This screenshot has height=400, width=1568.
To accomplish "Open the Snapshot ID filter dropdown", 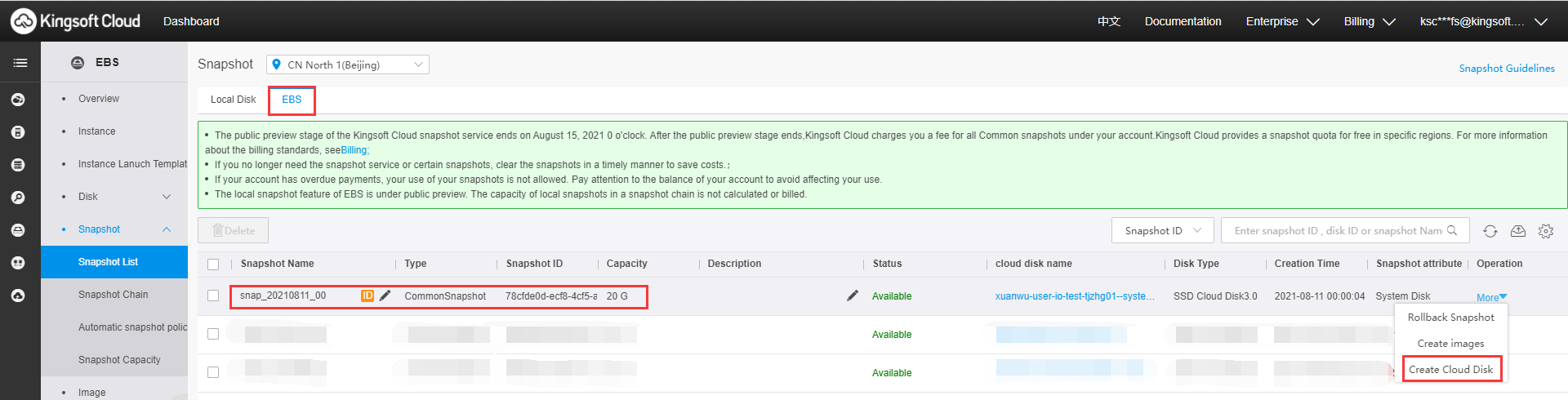I will pos(1163,230).
